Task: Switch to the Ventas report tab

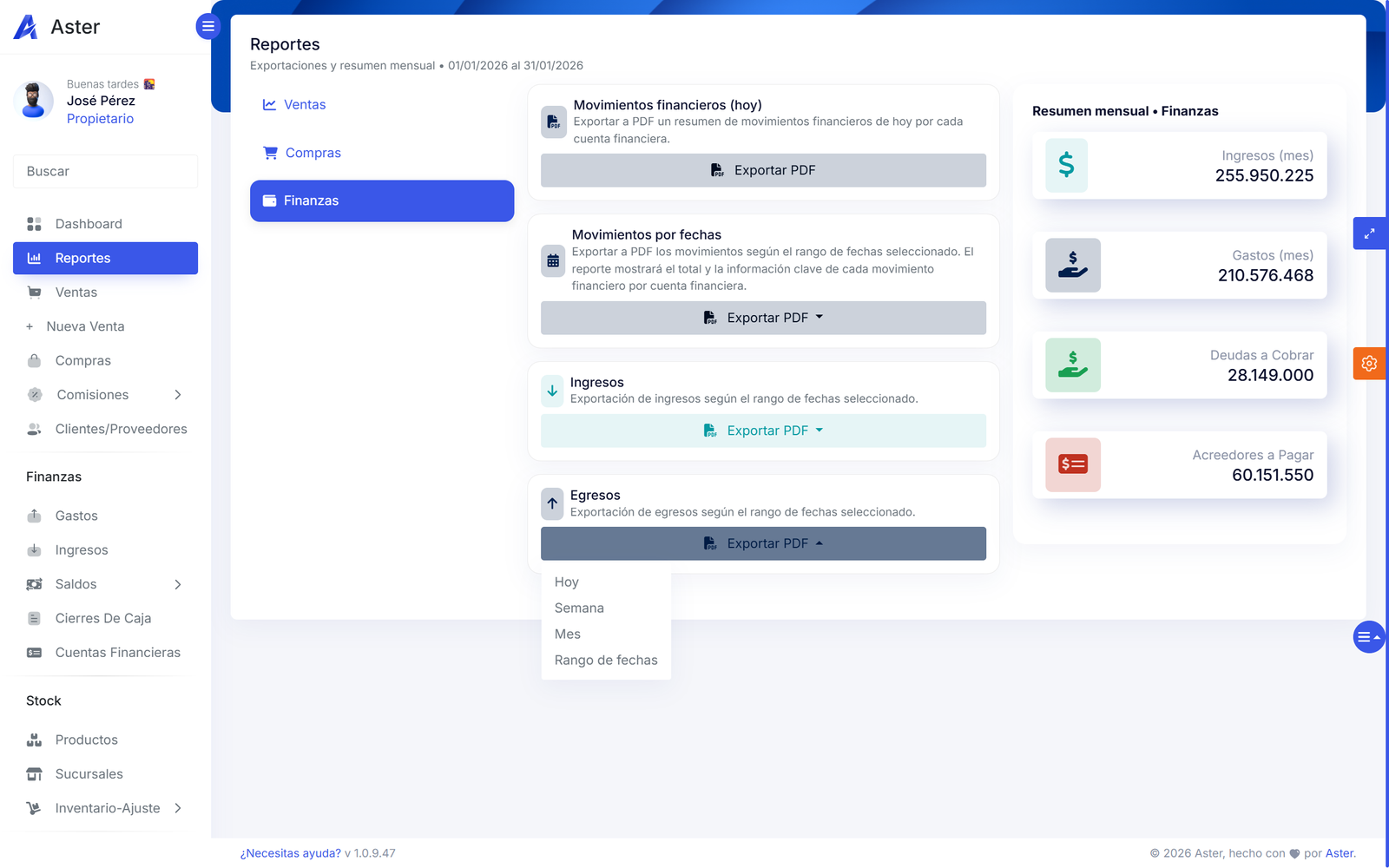Action: point(305,104)
